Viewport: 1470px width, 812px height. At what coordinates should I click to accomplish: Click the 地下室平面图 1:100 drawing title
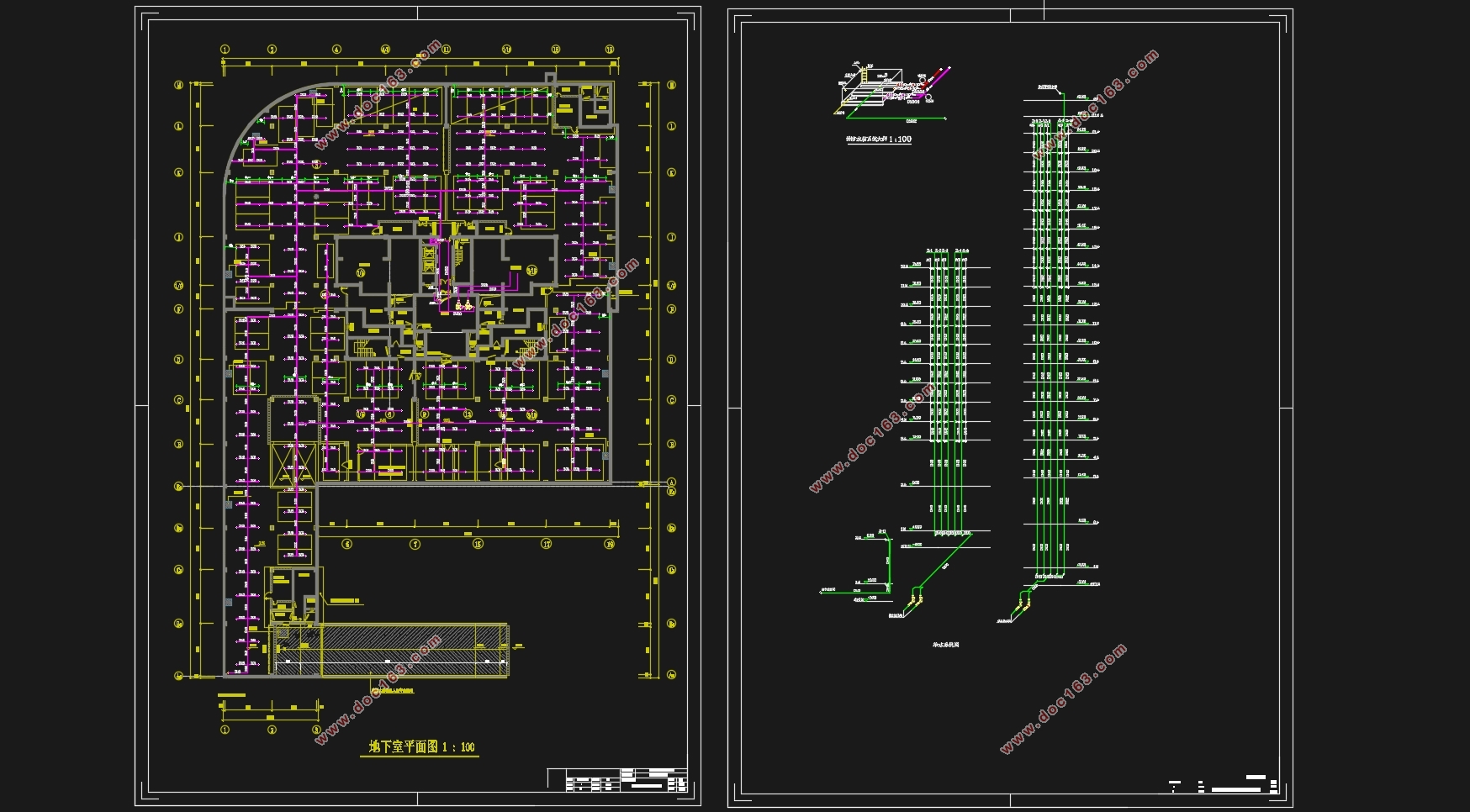[421, 746]
